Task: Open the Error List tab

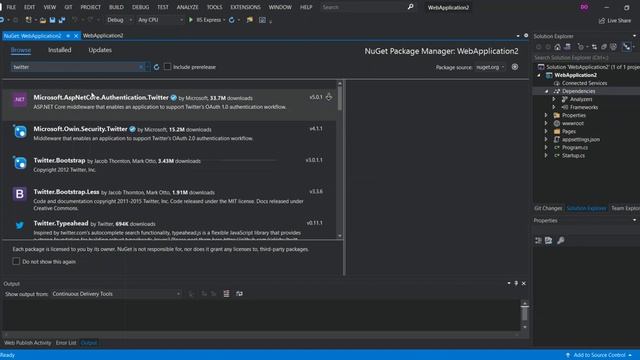Action: (x=66, y=343)
